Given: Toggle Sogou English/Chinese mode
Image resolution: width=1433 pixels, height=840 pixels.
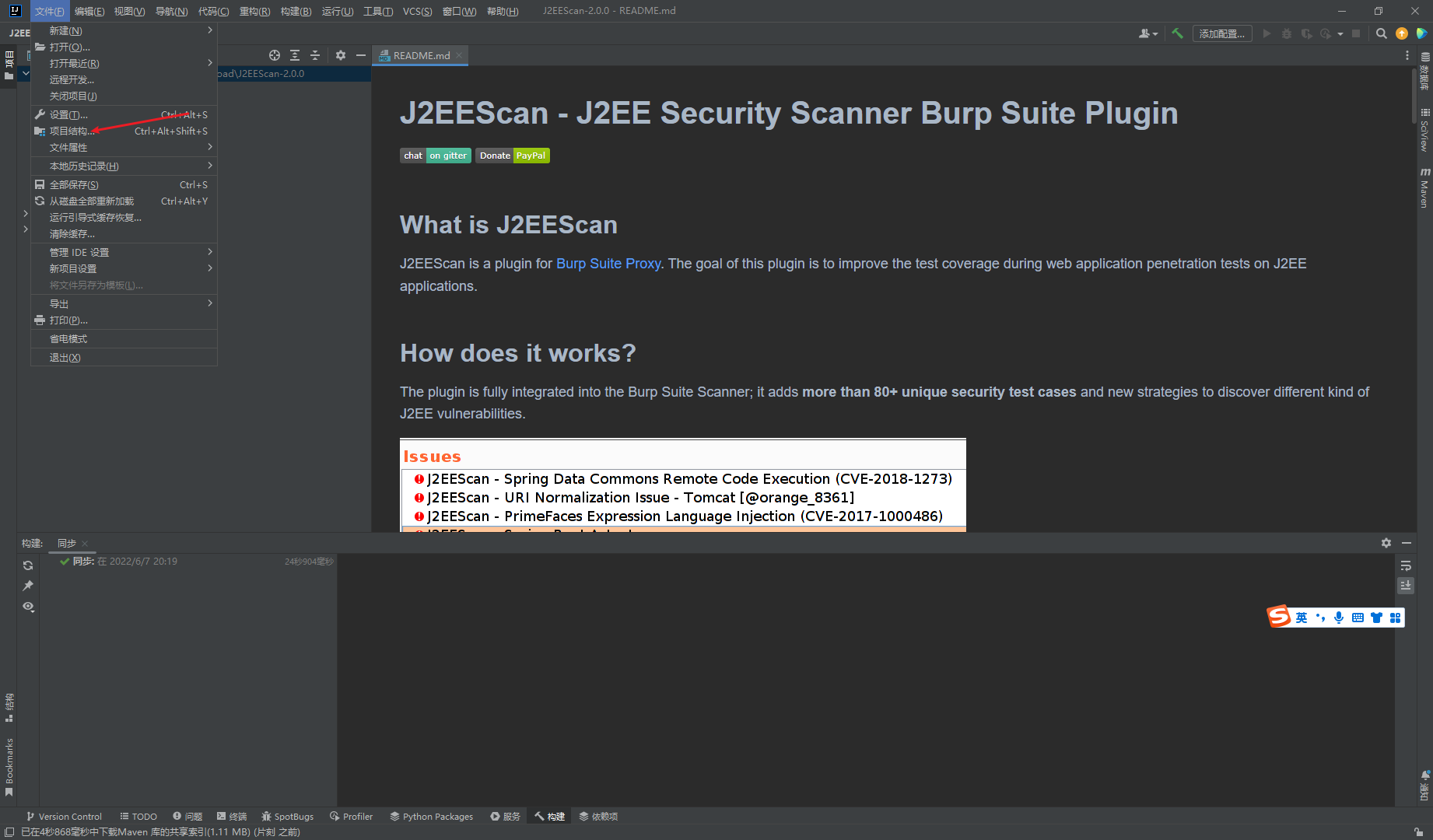Looking at the screenshot, I should pyautogui.click(x=1302, y=618).
